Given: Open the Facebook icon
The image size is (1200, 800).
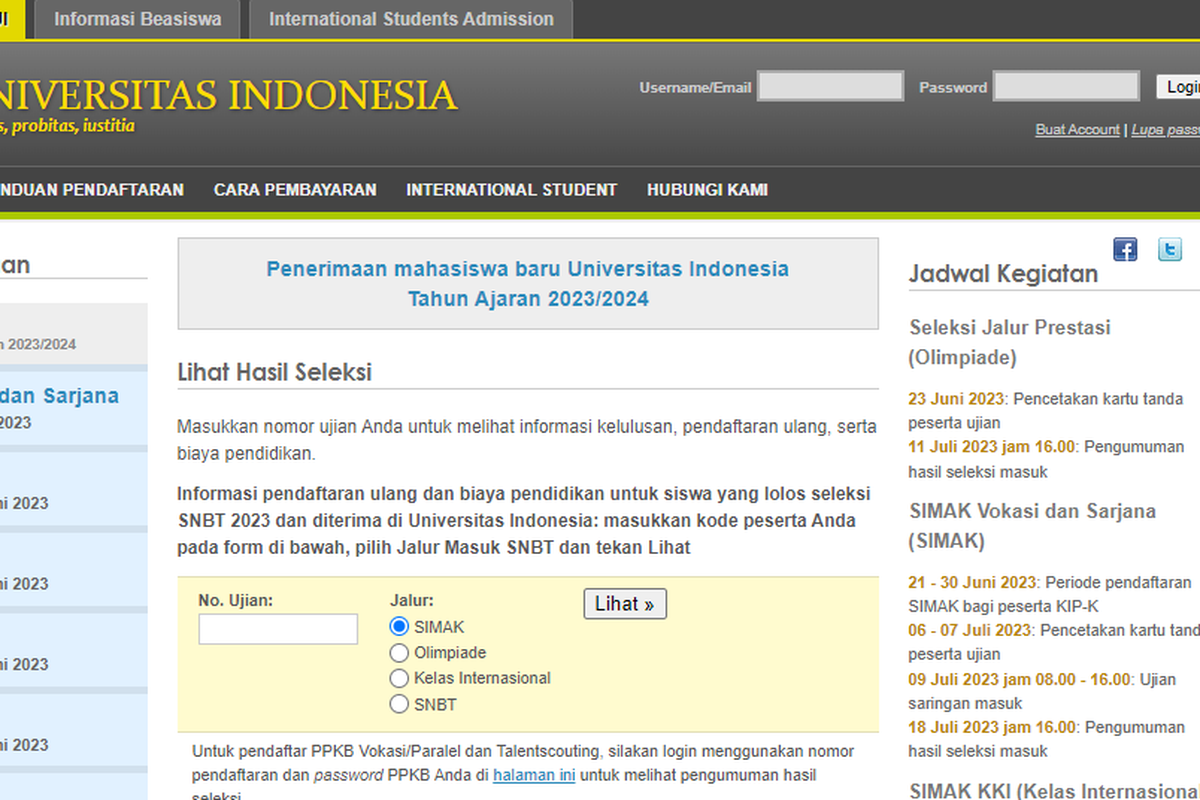Looking at the screenshot, I should click(x=1124, y=249).
